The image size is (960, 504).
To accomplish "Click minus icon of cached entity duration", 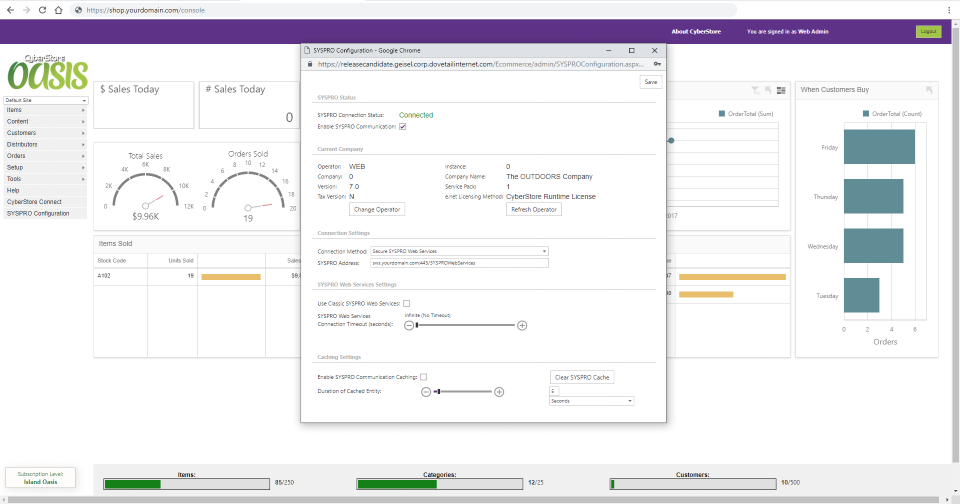I will [x=426, y=392].
